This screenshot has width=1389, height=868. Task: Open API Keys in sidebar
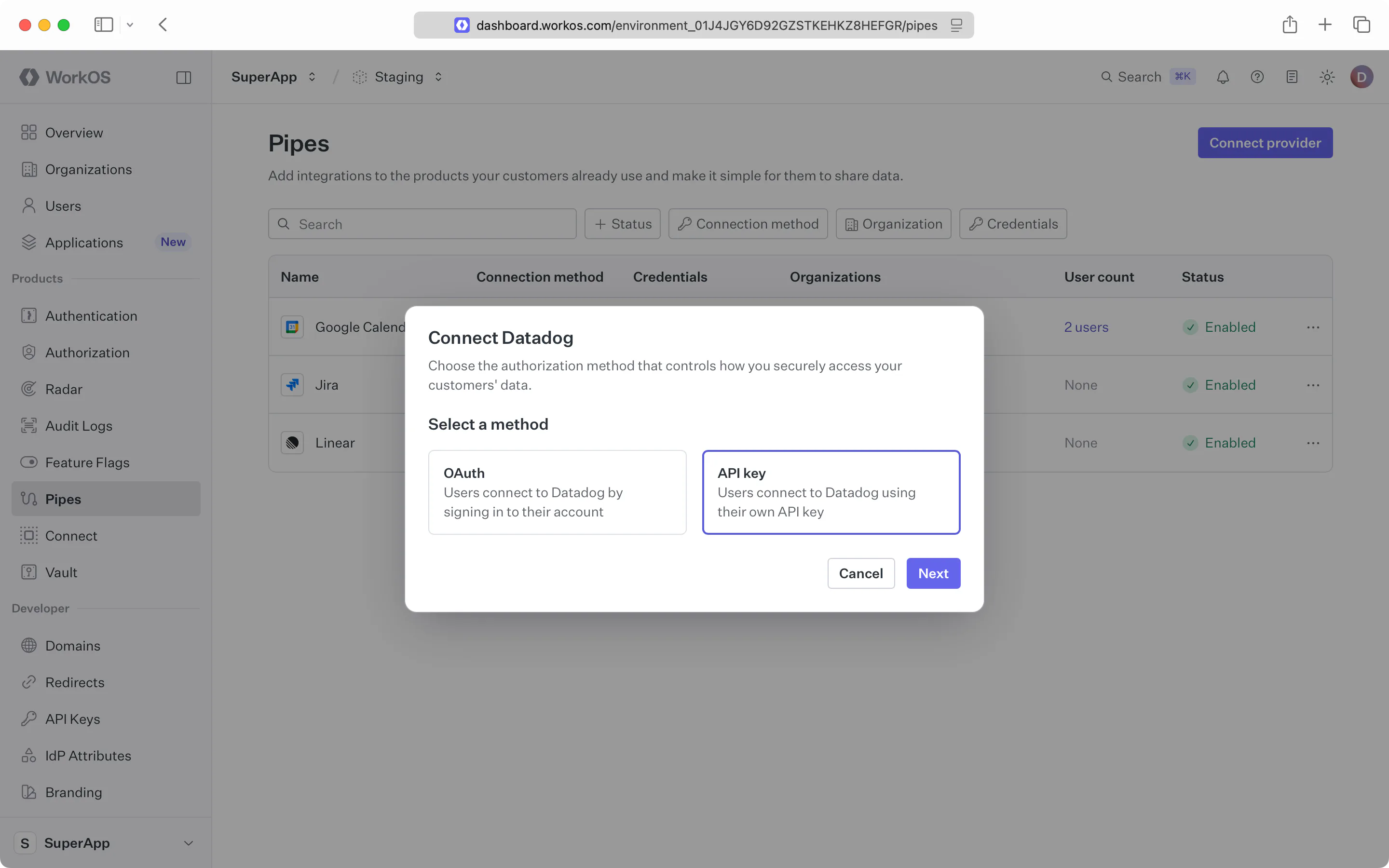click(106, 719)
